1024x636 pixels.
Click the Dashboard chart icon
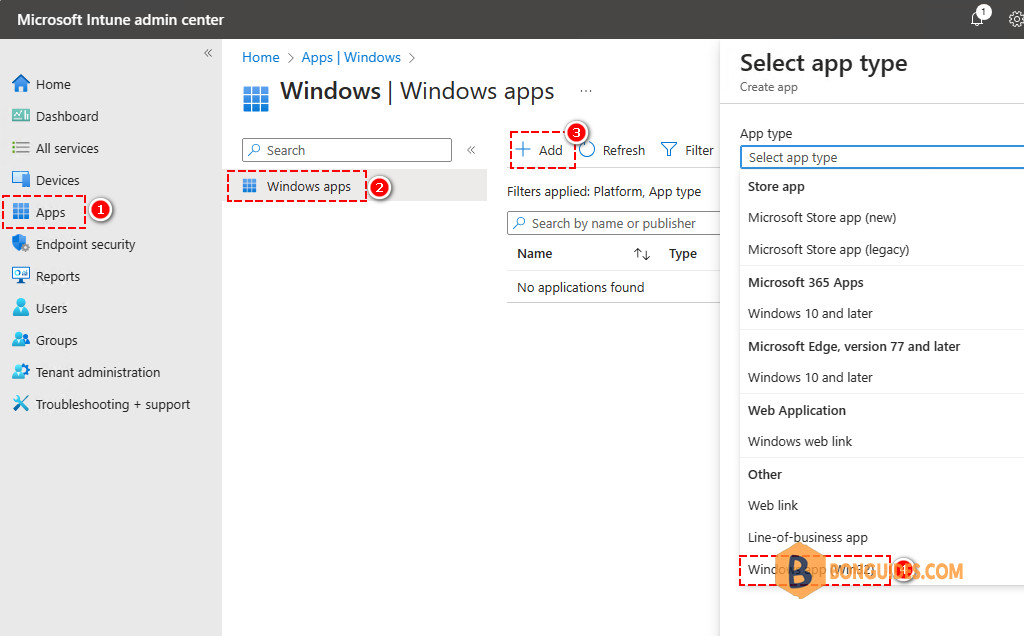click(x=21, y=116)
